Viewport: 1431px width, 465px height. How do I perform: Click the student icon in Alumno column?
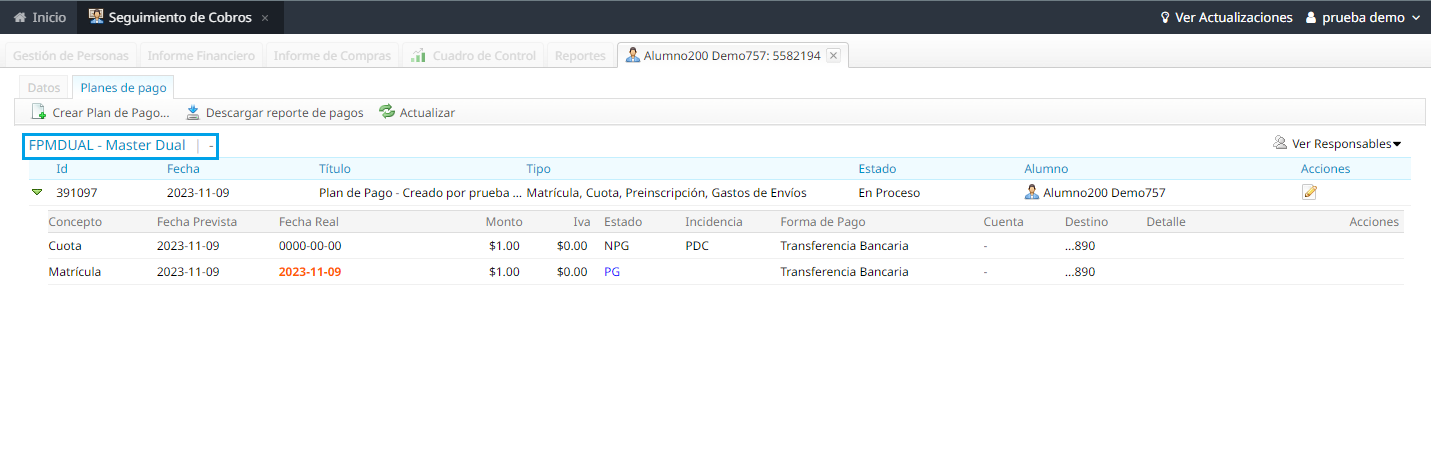point(1031,193)
